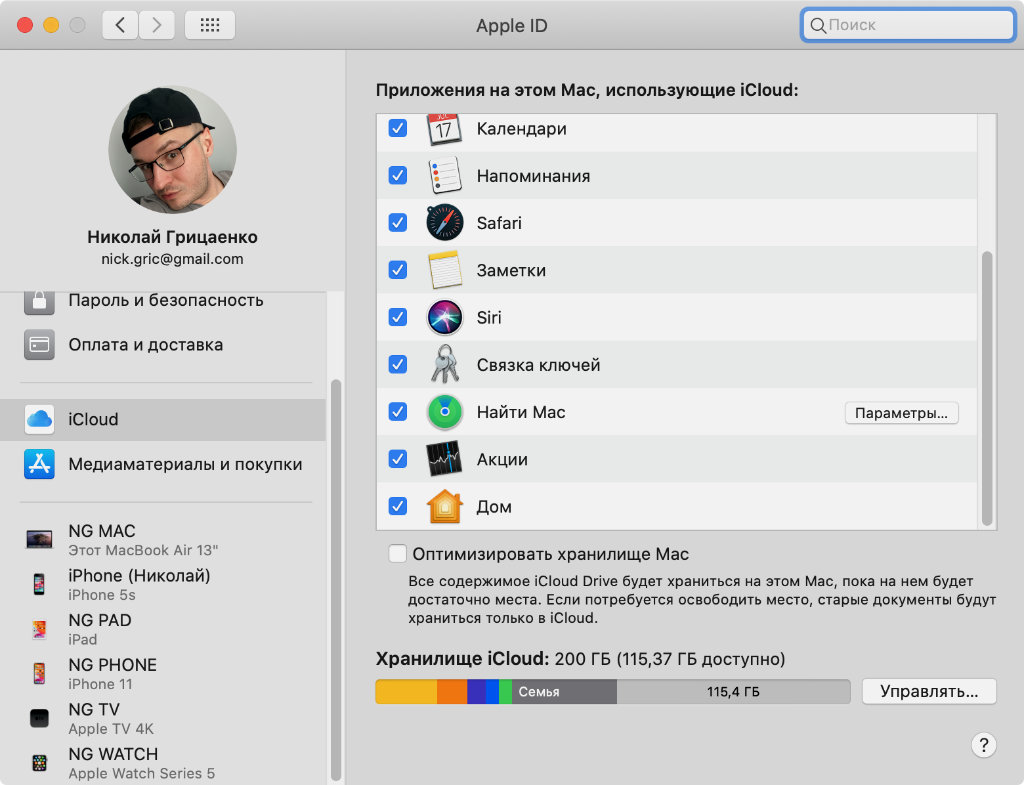Viewport: 1024px width, 785px height.
Task: Click the Notes app icon
Action: pos(445,270)
